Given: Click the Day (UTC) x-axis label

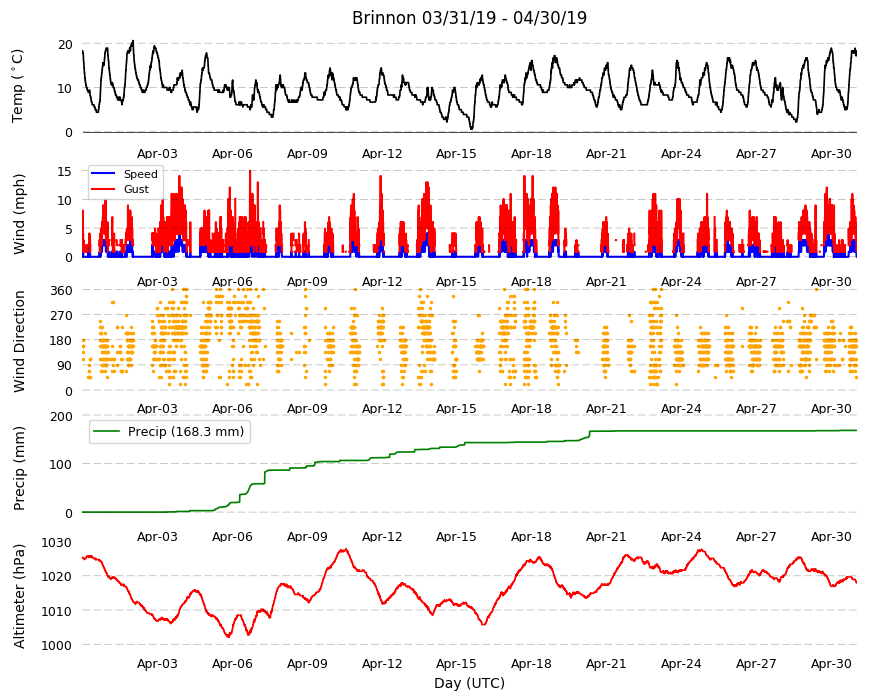Looking at the screenshot, I should click(x=469, y=683).
